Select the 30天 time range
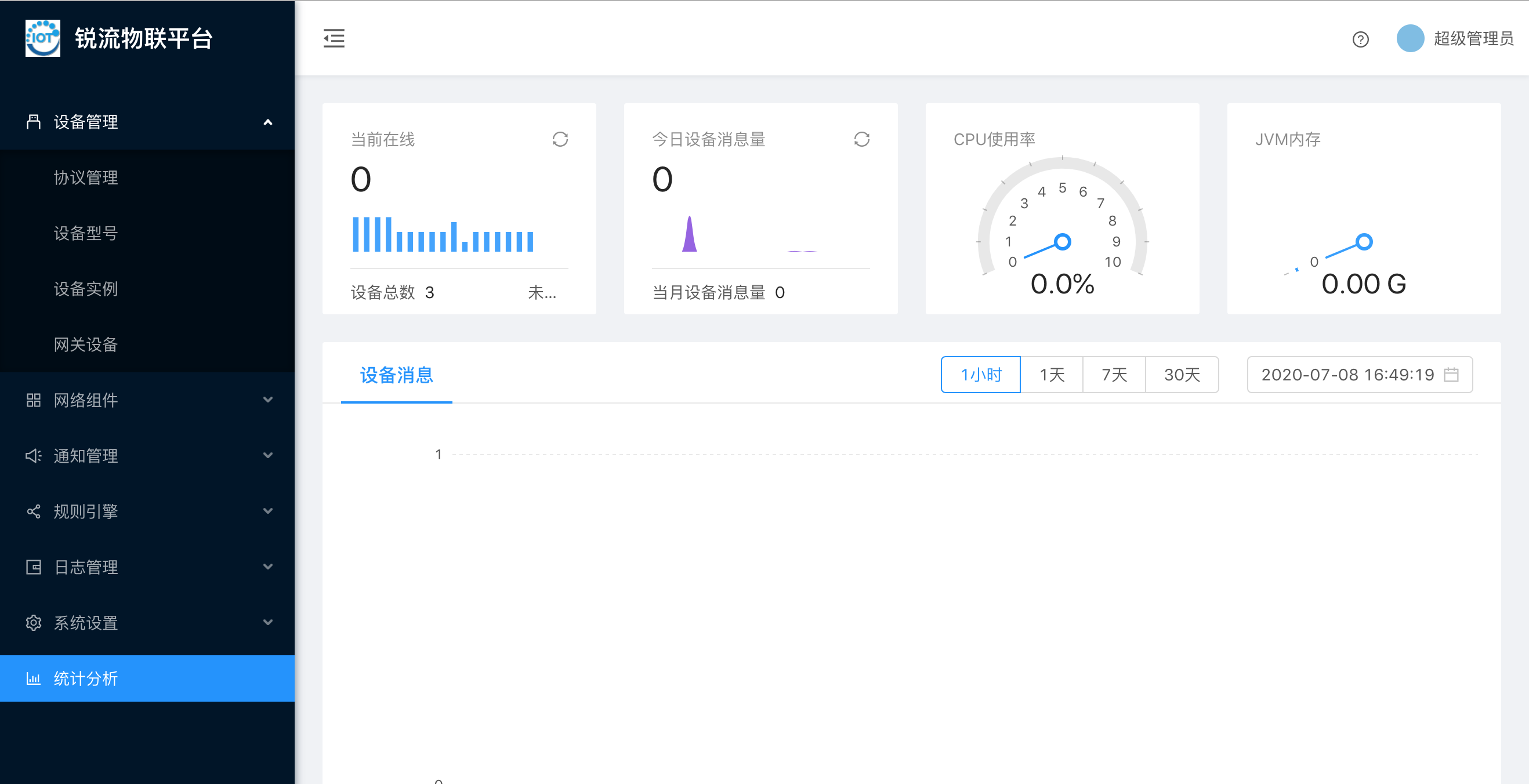This screenshot has height=784, width=1529. [x=1182, y=375]
